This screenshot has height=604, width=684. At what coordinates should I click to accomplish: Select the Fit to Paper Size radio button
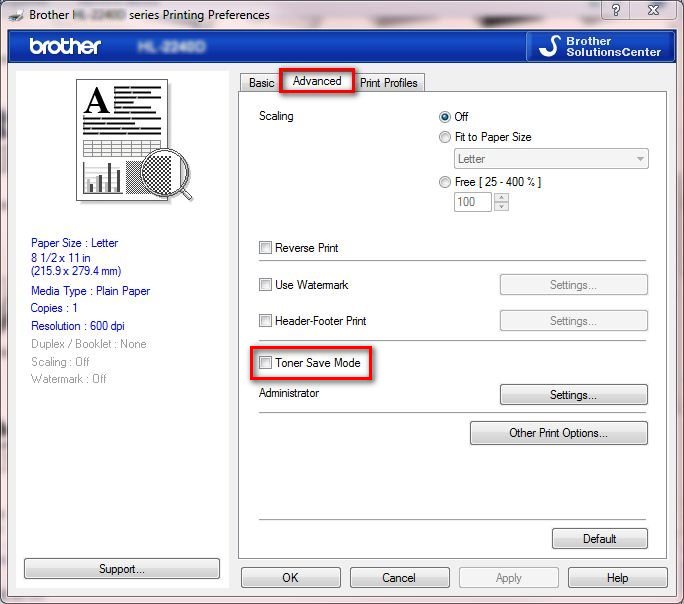click(x=445, y=137)
